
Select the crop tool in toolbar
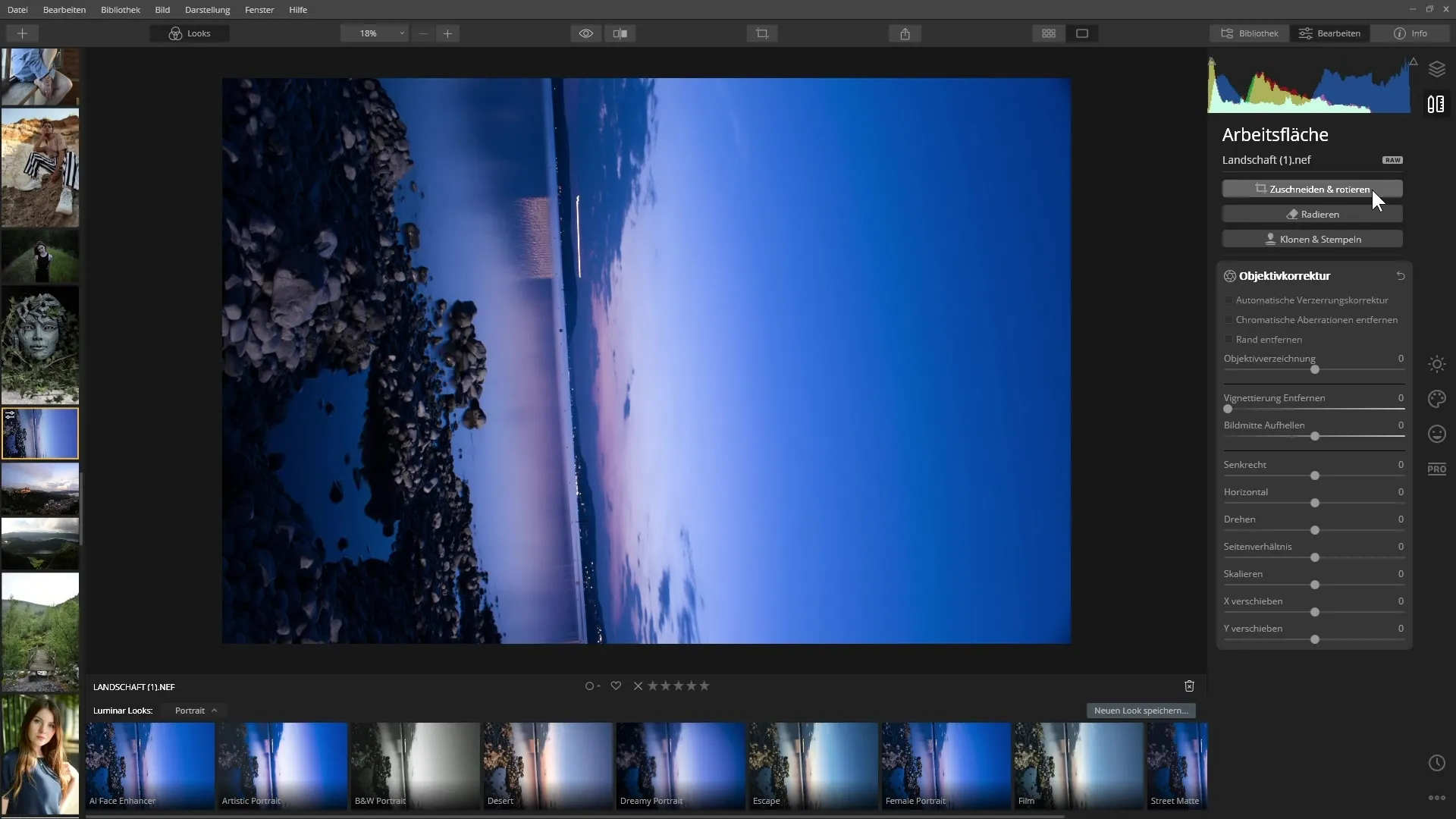click(762, 33)
